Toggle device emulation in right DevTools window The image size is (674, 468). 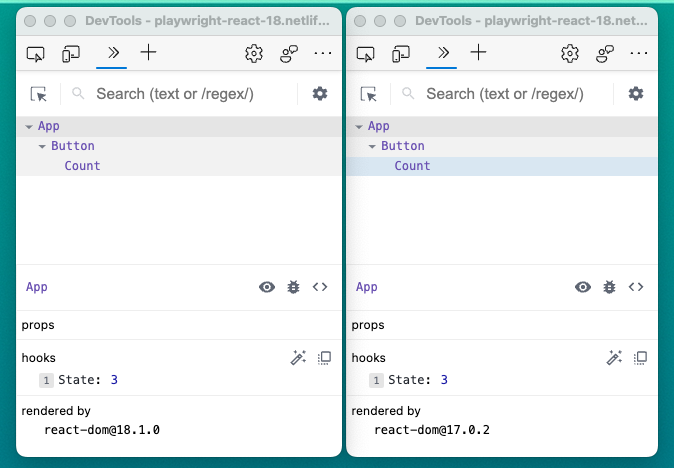coord(401,54)
